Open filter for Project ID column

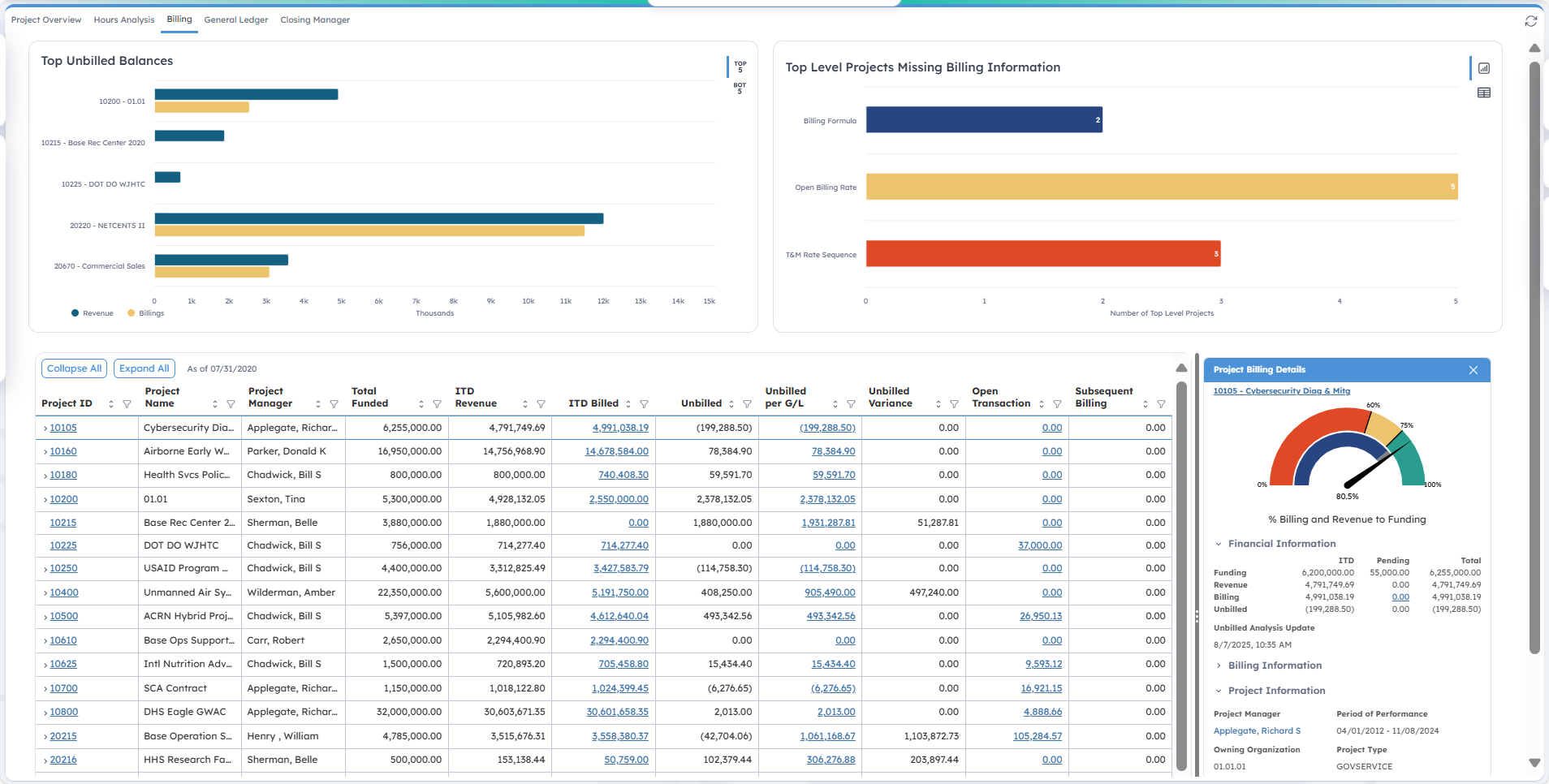pyautogui.click(x=127, y=404)
